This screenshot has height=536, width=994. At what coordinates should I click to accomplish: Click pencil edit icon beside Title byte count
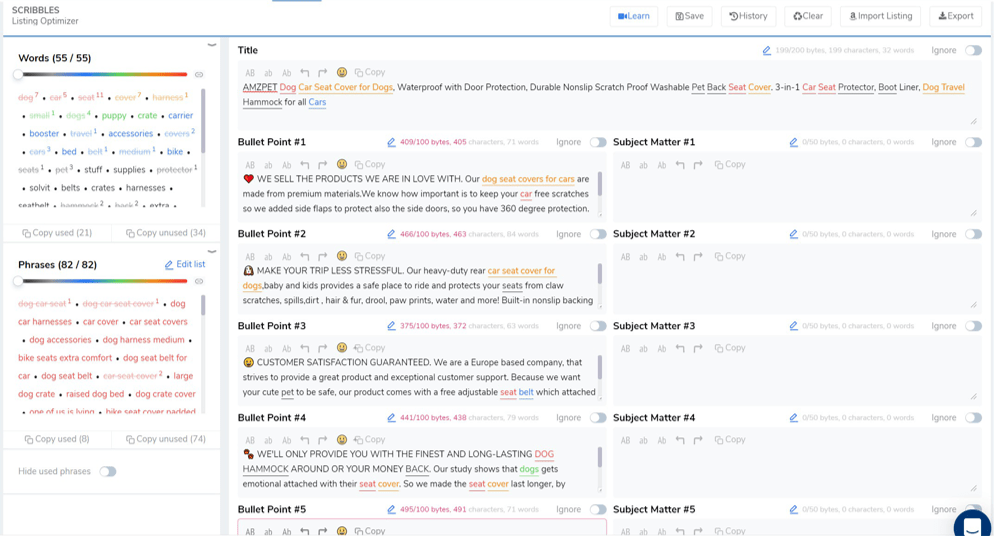click(x=766, y=50)
